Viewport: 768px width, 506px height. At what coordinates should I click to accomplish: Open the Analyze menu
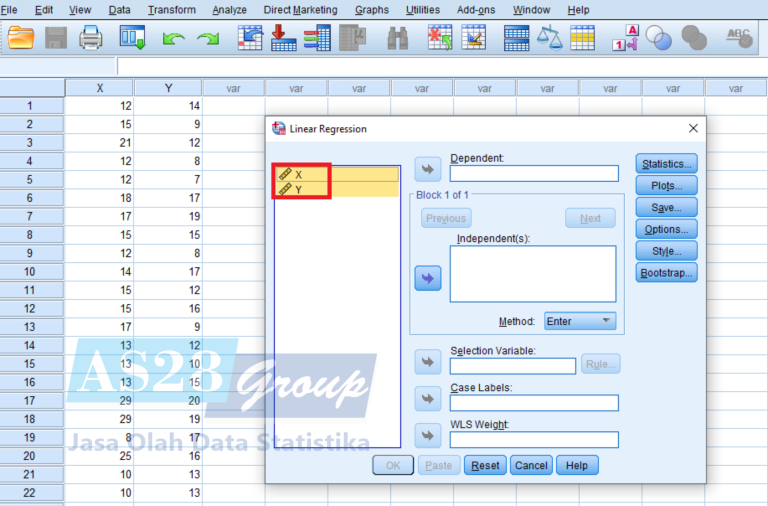(229, 10)
